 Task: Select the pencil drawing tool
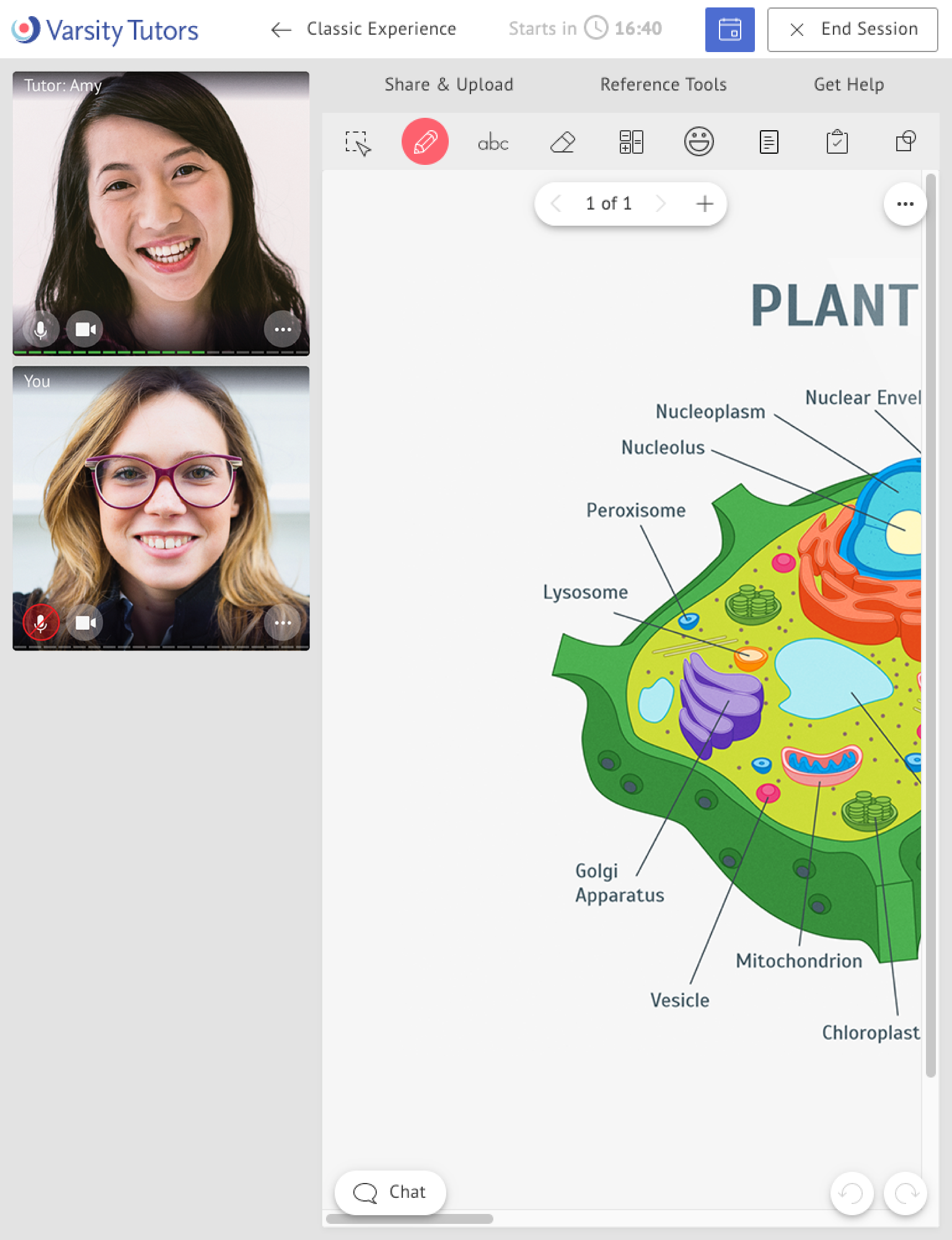(x=425, y=142)
